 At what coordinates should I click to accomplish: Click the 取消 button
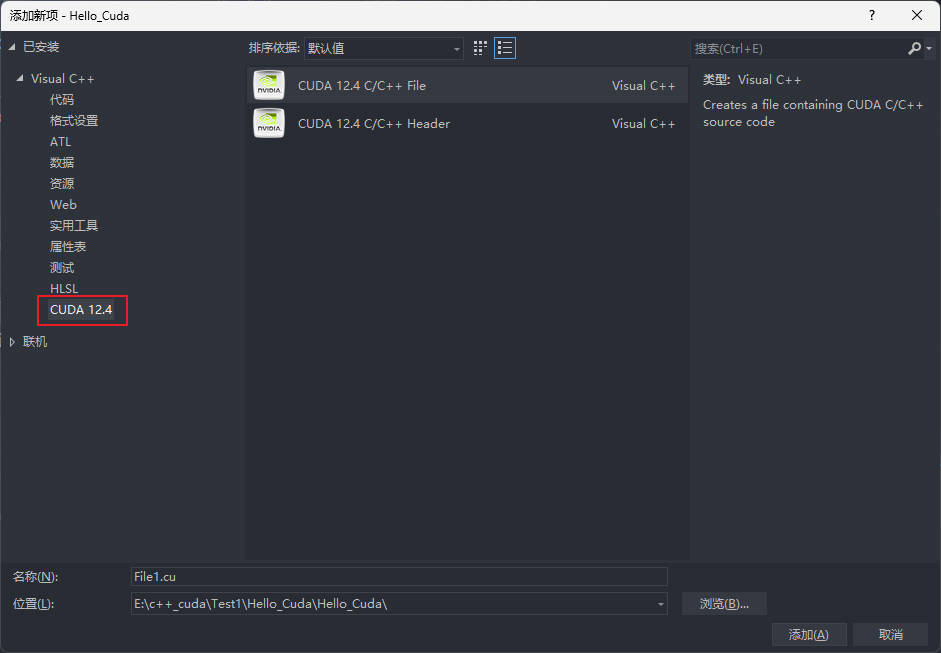(x=891, y=634)
